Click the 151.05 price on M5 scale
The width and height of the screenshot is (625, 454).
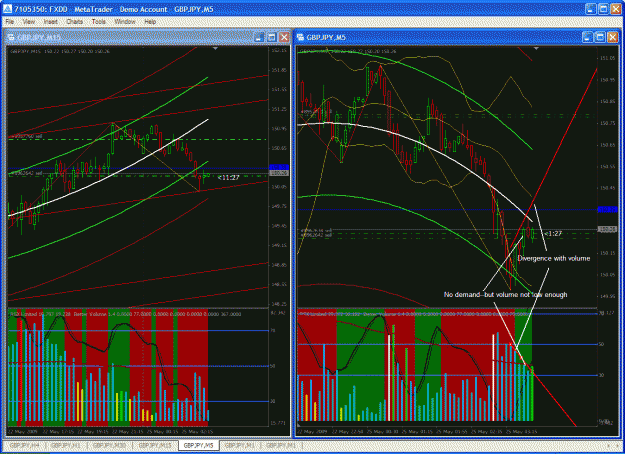[607, 58]
